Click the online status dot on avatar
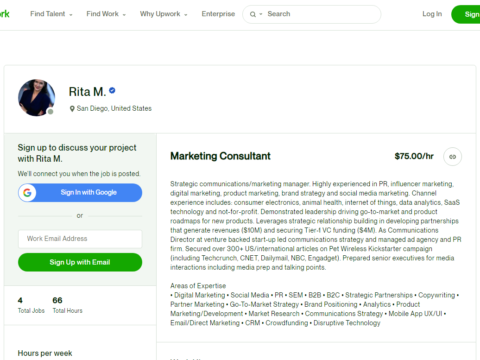This screenshot has width=480, height=360. pos(50,112)
